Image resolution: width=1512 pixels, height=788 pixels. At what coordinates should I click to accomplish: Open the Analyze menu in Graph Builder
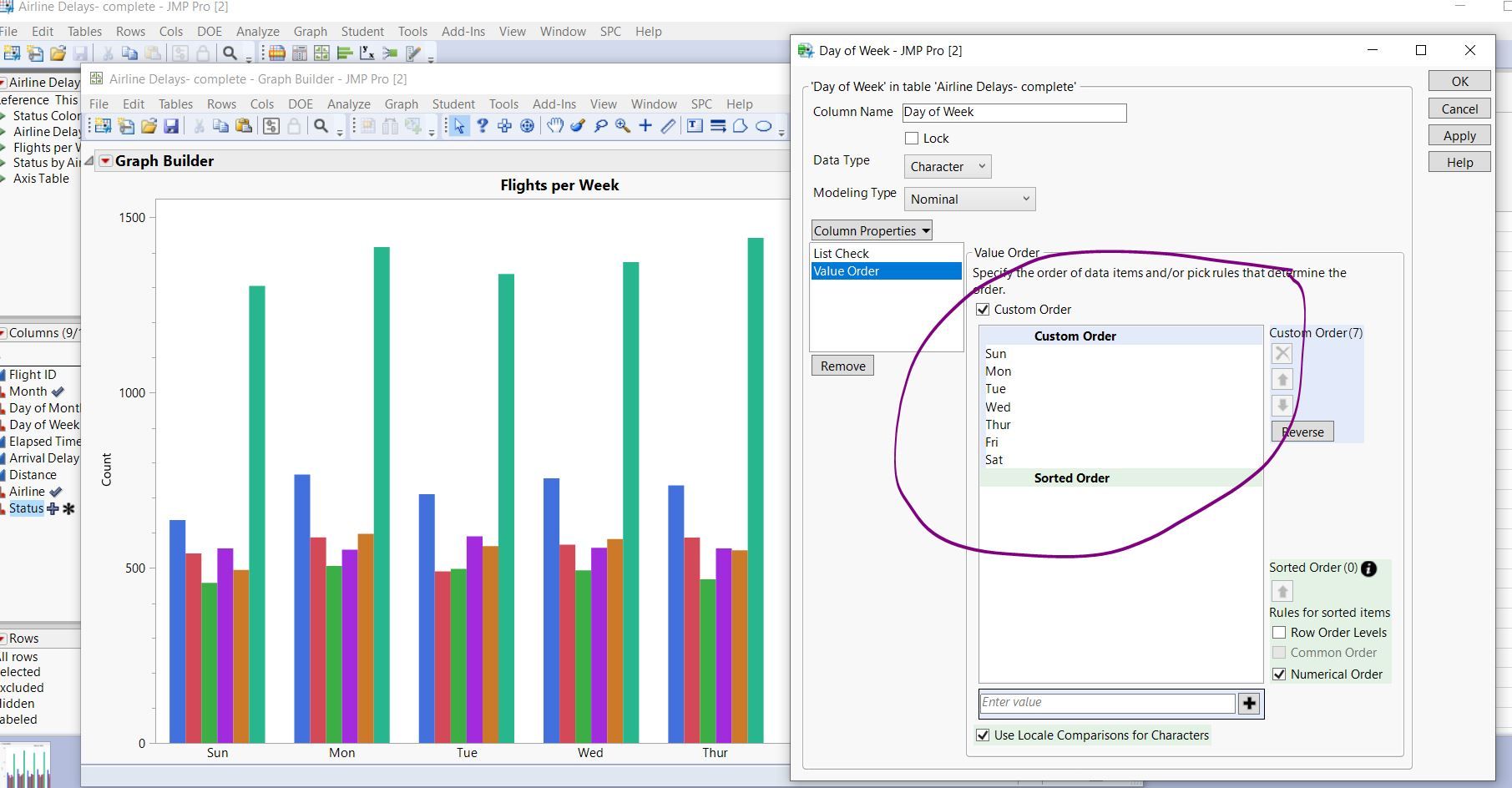coord(348,104)
